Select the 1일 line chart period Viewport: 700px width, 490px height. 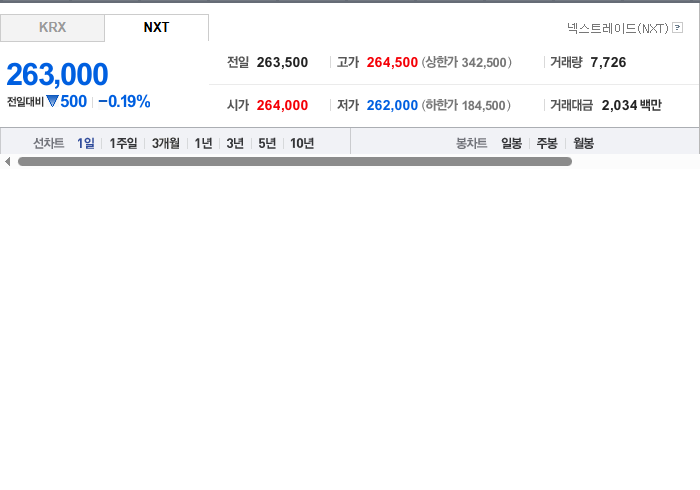point(86,143)
